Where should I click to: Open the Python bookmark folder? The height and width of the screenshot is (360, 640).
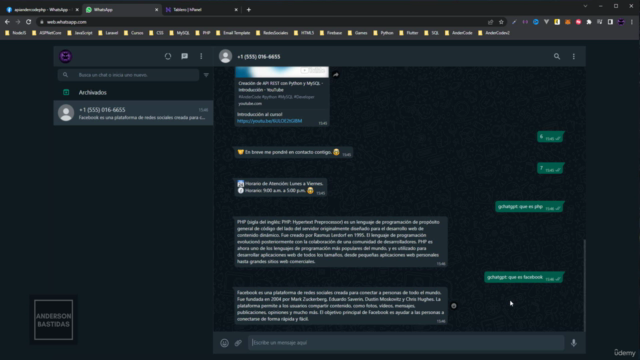(x=383, y=33)
